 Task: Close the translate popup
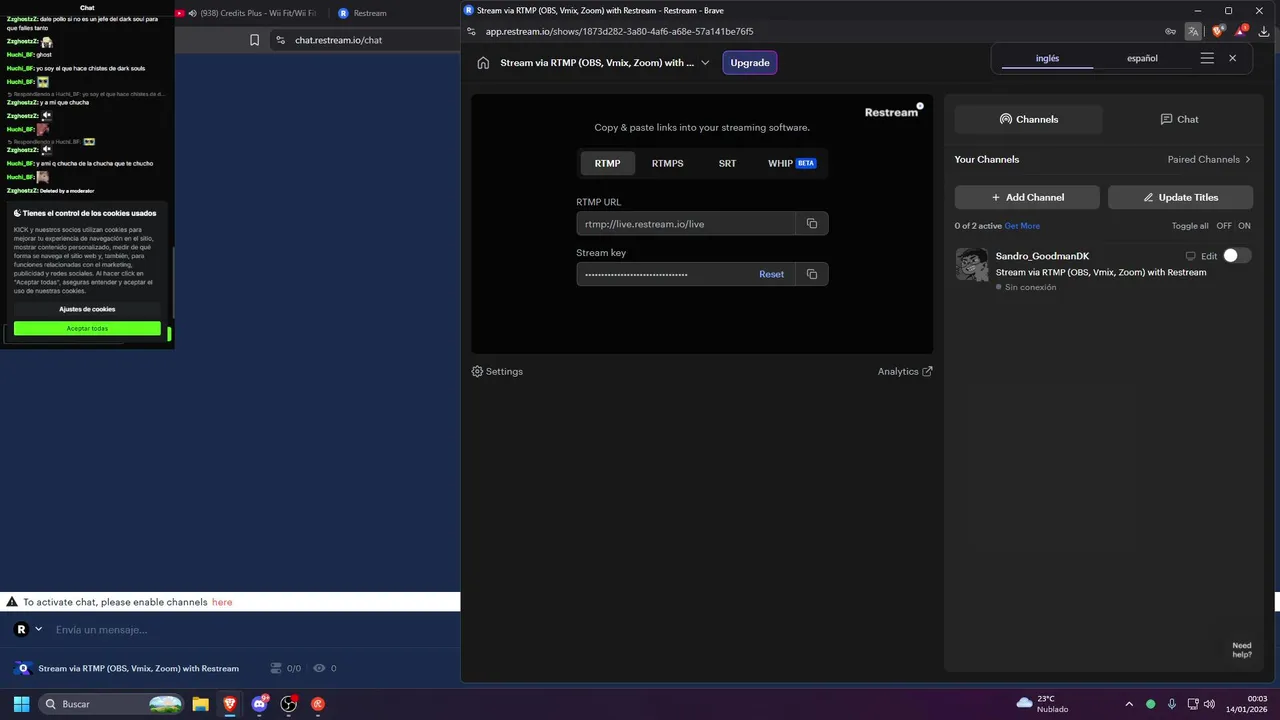tap(1233, 58)
